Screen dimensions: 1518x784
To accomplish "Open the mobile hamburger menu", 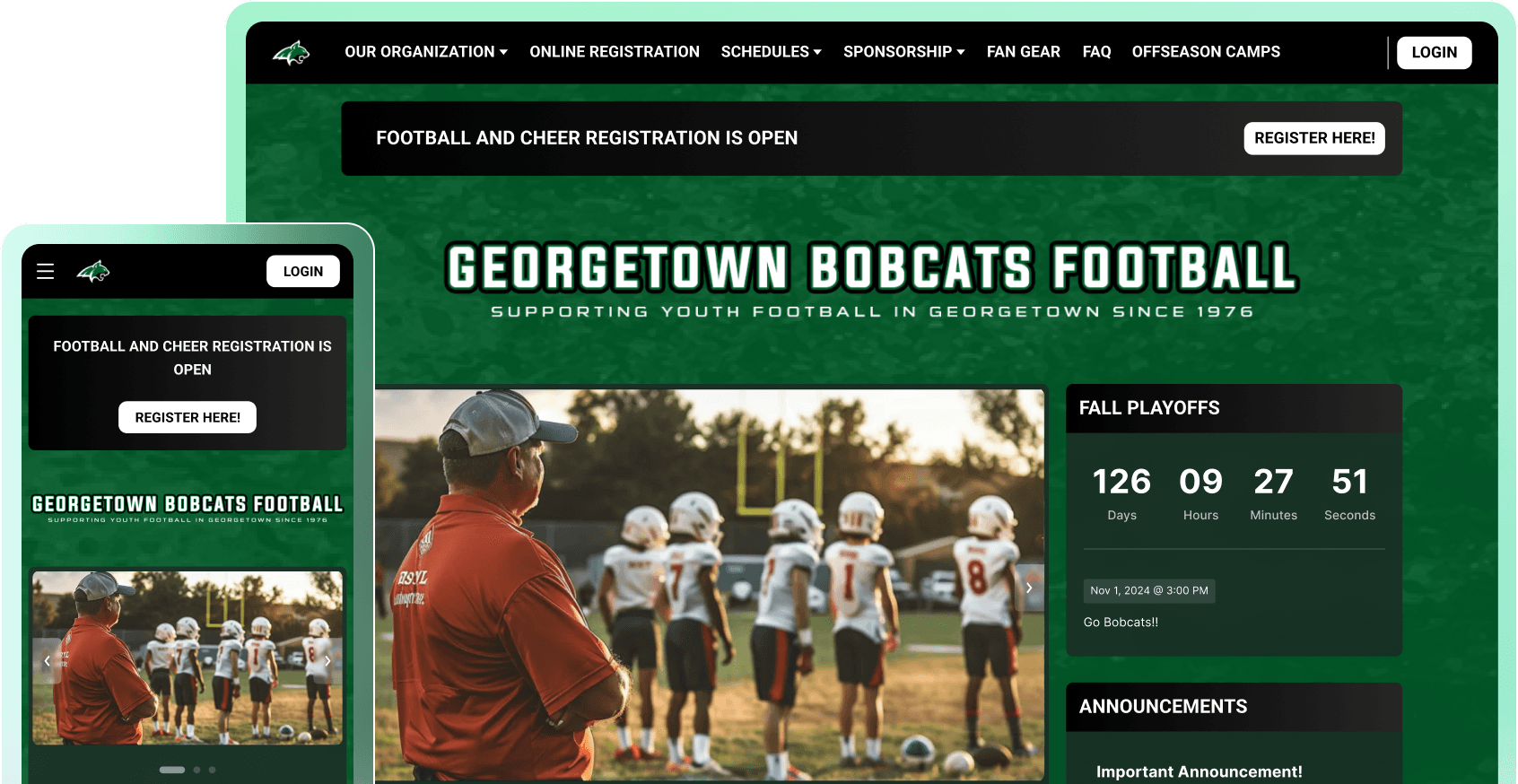I will point(46,271).
